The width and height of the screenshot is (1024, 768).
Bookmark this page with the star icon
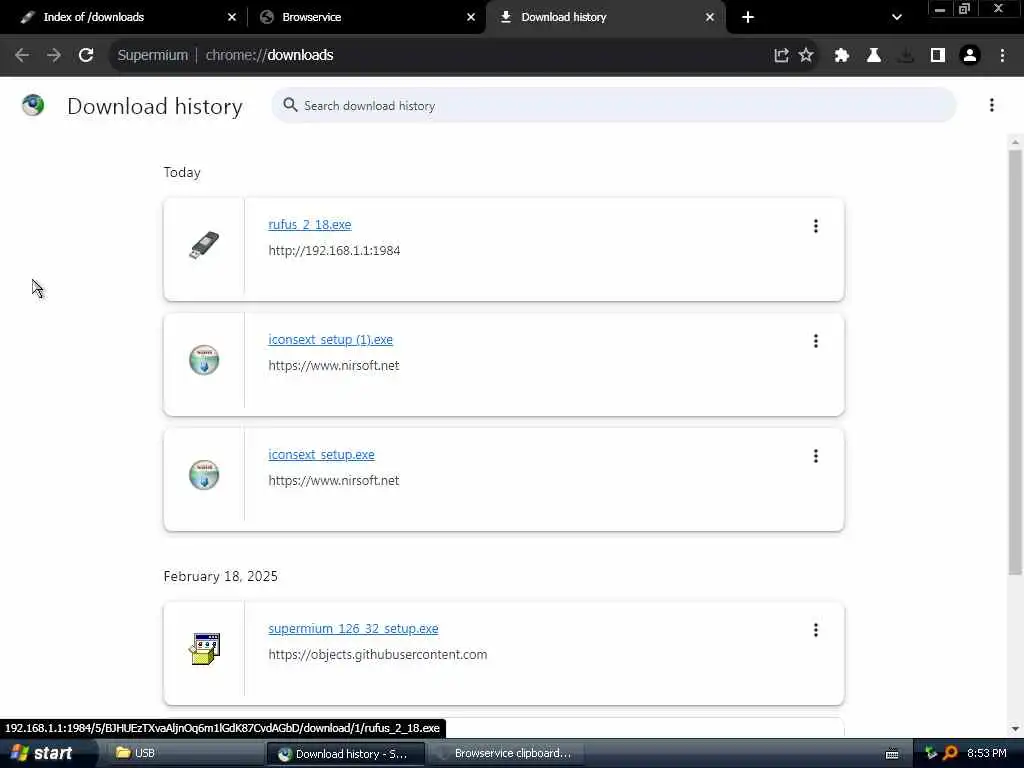point(806,56)
